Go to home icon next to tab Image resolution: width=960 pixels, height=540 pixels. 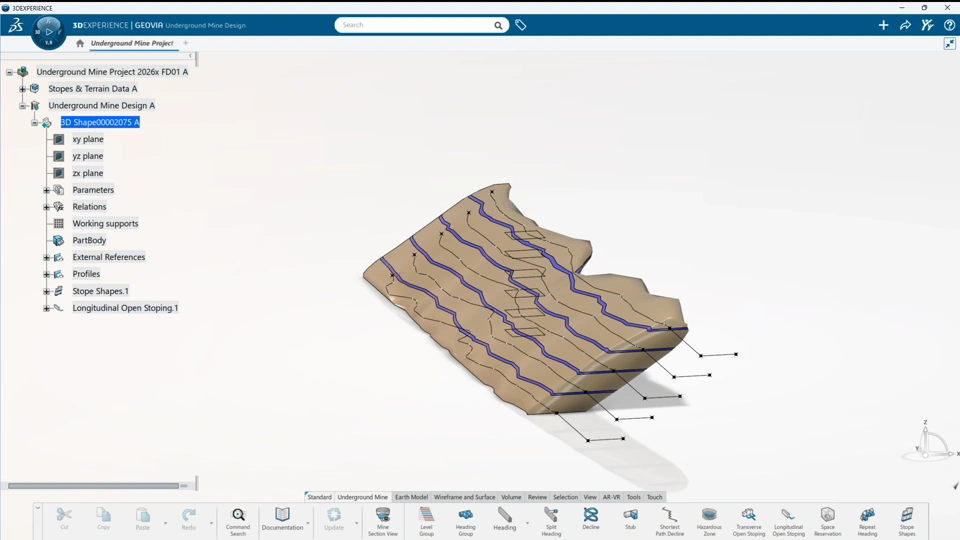click(x=80, y=43)
